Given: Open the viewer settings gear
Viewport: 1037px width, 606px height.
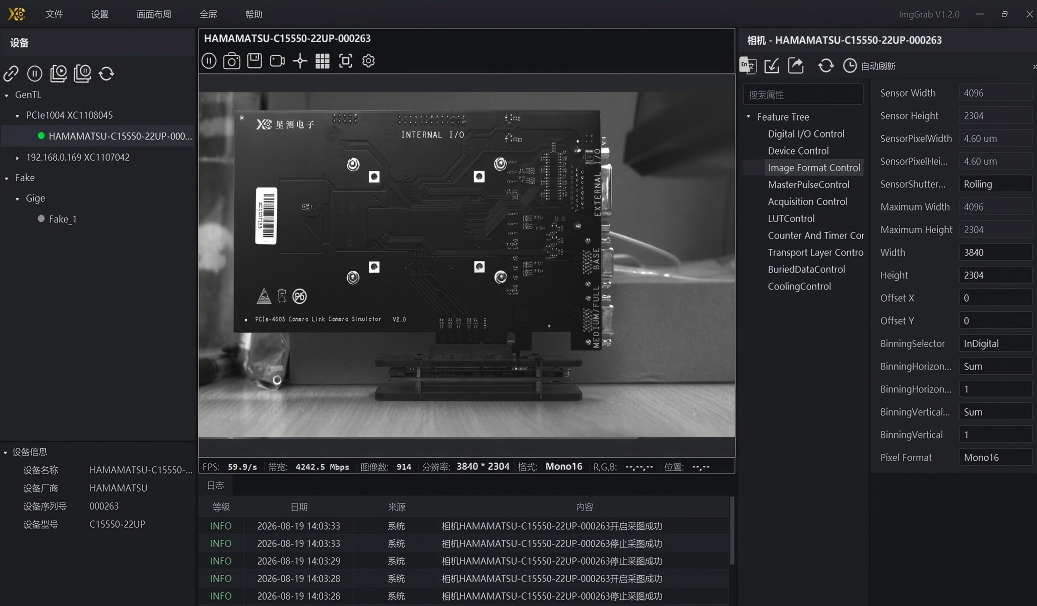Looking at the screenshot, I should pyautogui.click(x=368, y=61).
